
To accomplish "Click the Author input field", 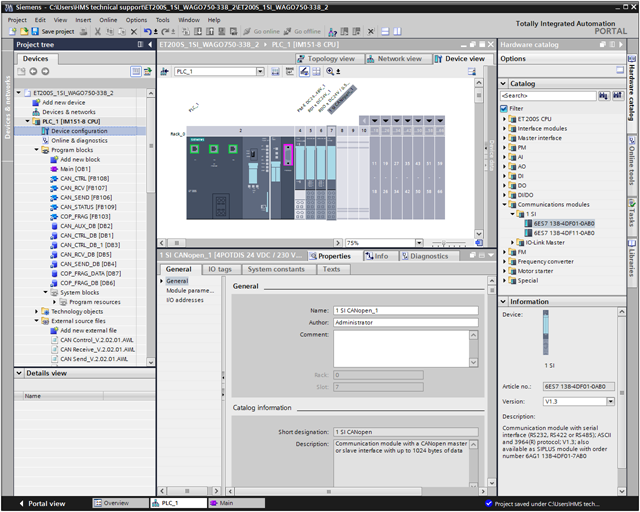I will [x=406, y=323].
